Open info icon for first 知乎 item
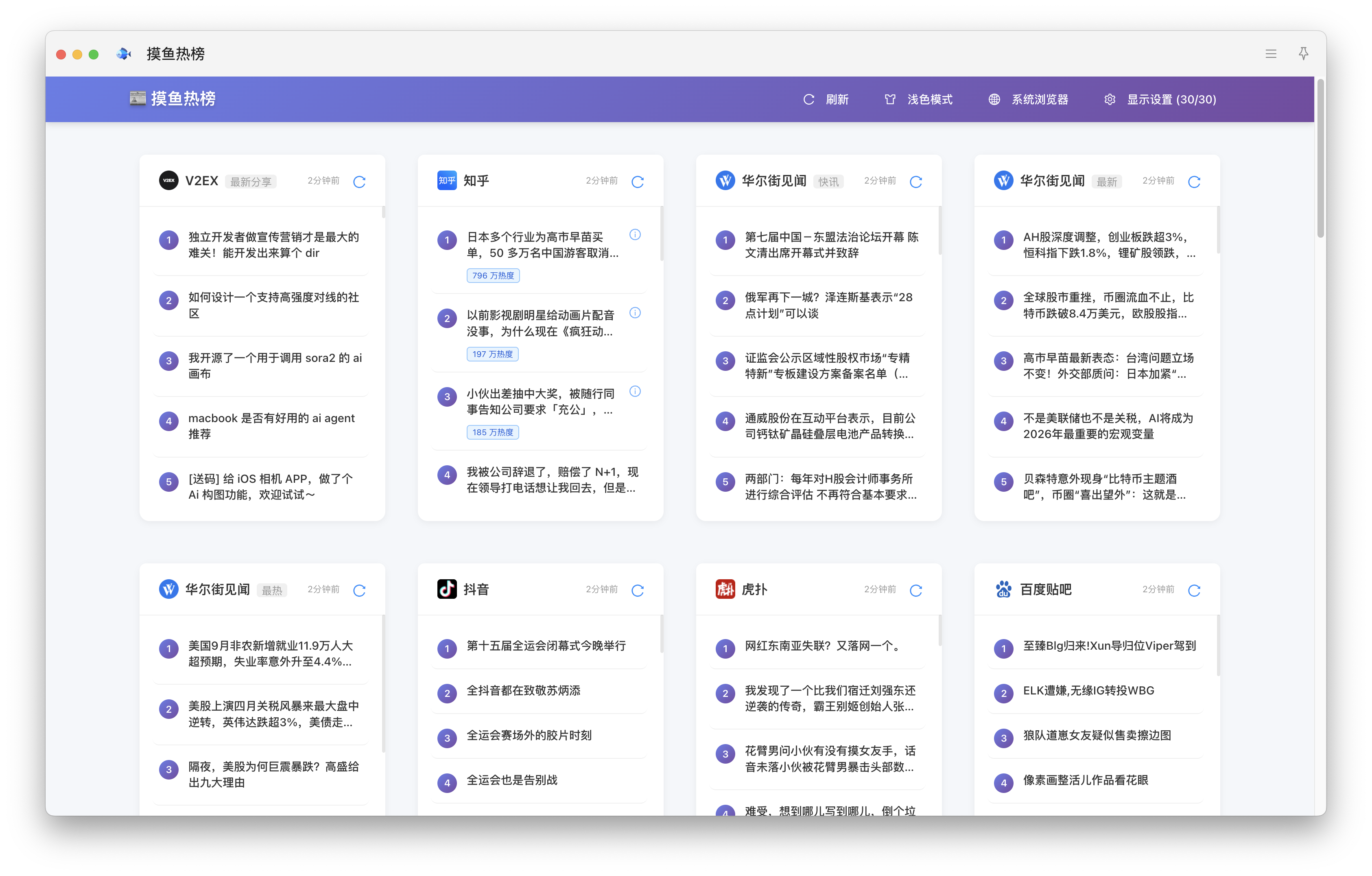This screenshot has height=876, width=1372. (x=635, y=235)
